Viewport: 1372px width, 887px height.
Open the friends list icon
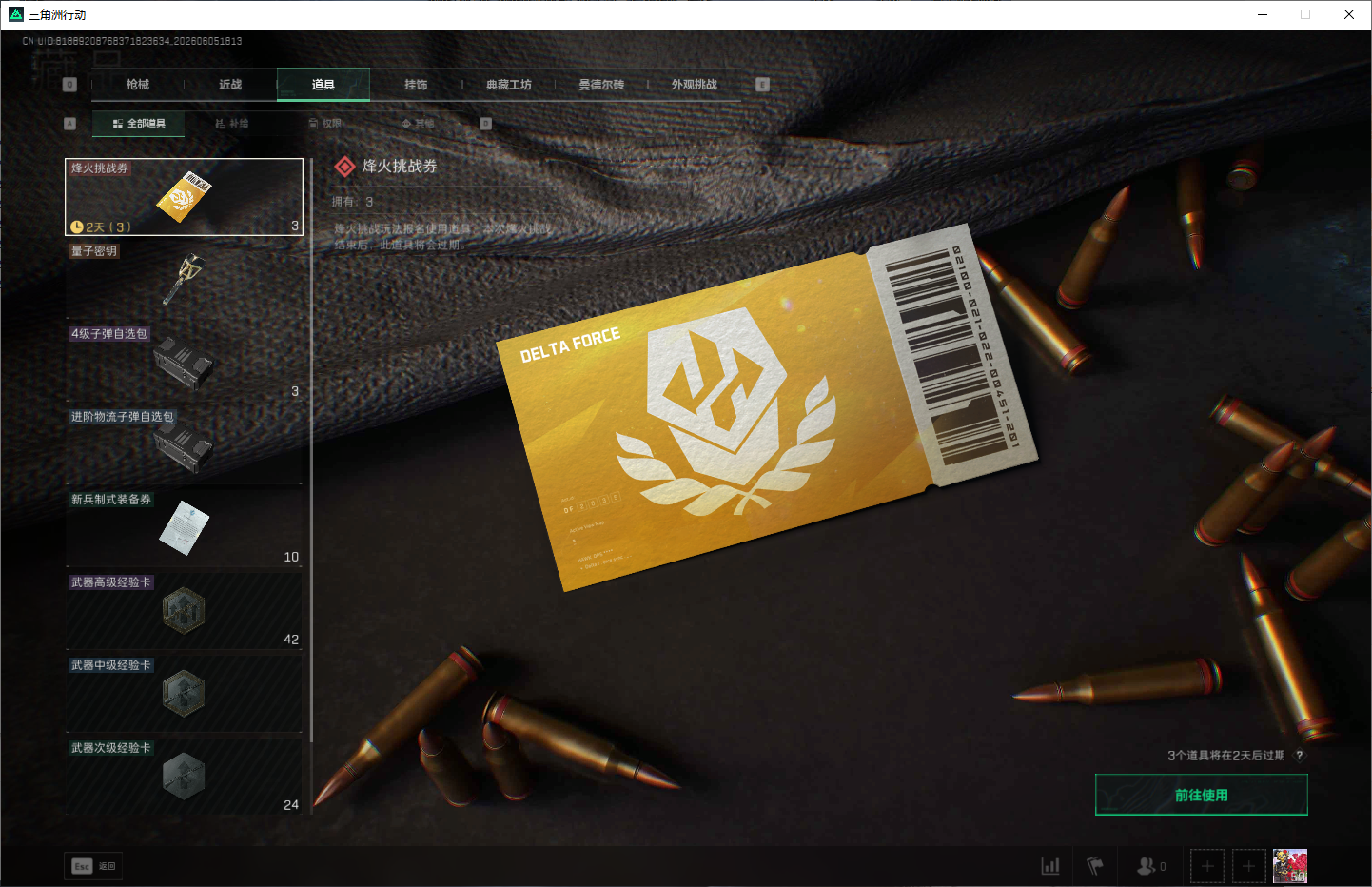[x=1151, y=866]
